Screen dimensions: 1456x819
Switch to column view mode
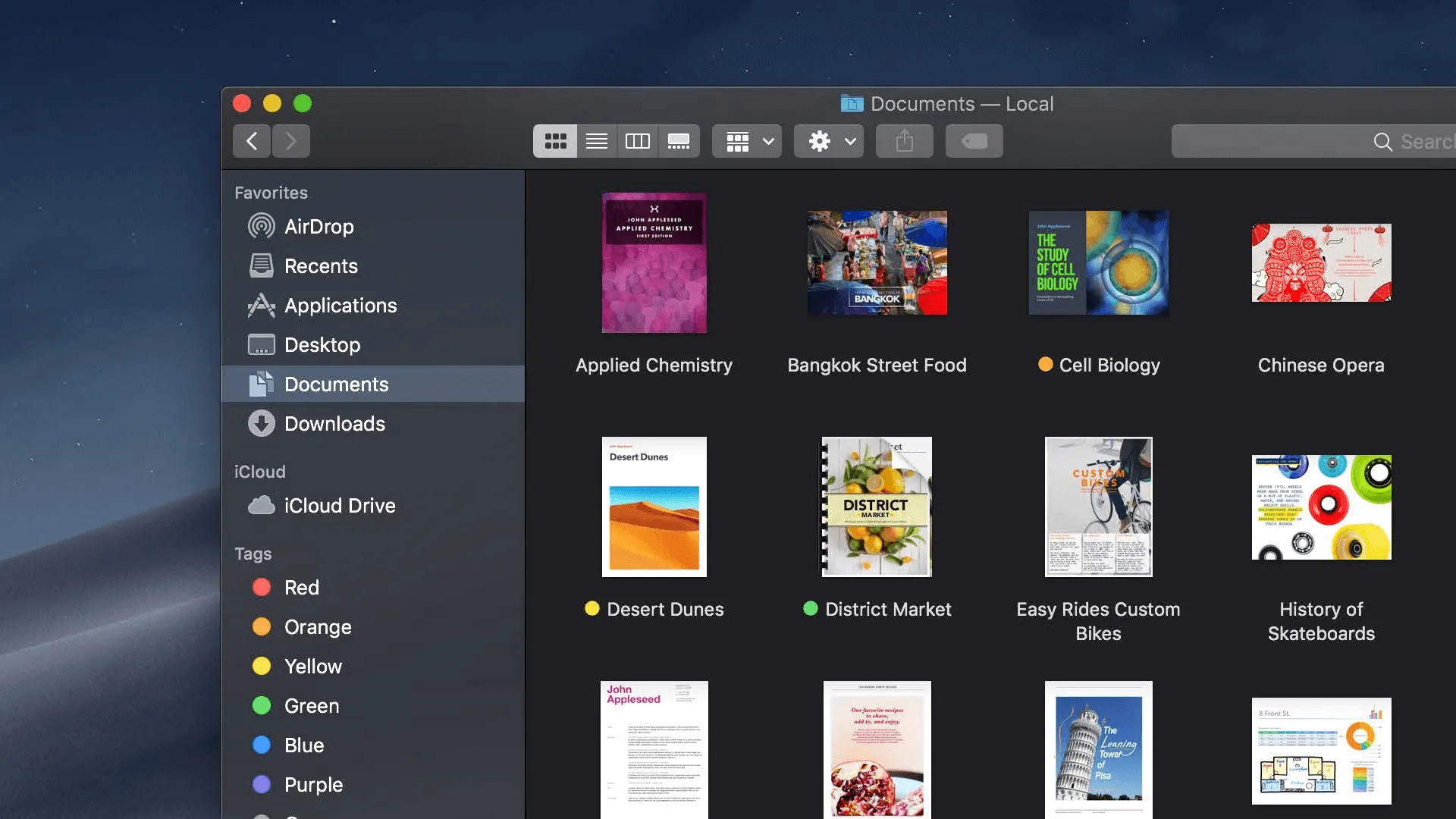[638, 141]
